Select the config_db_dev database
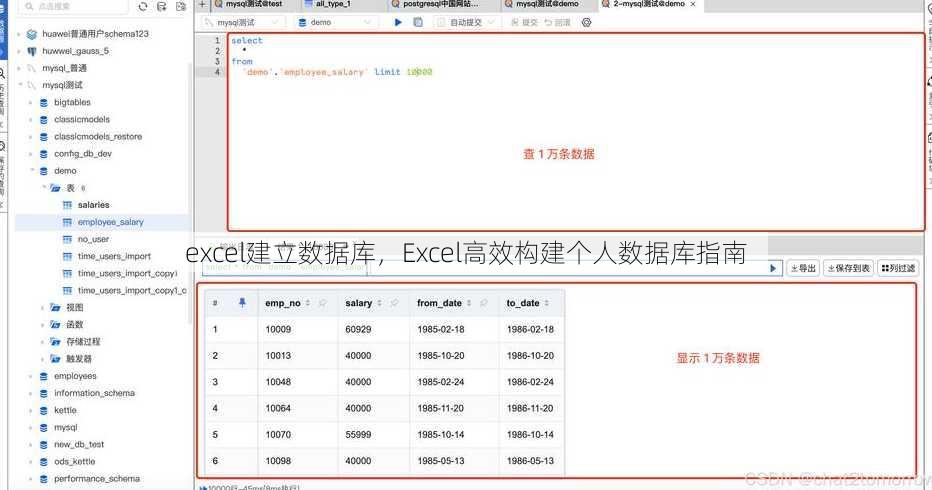The height and width of the screenshot is (490, 932). pyautogui.click(x=83, y=153)
